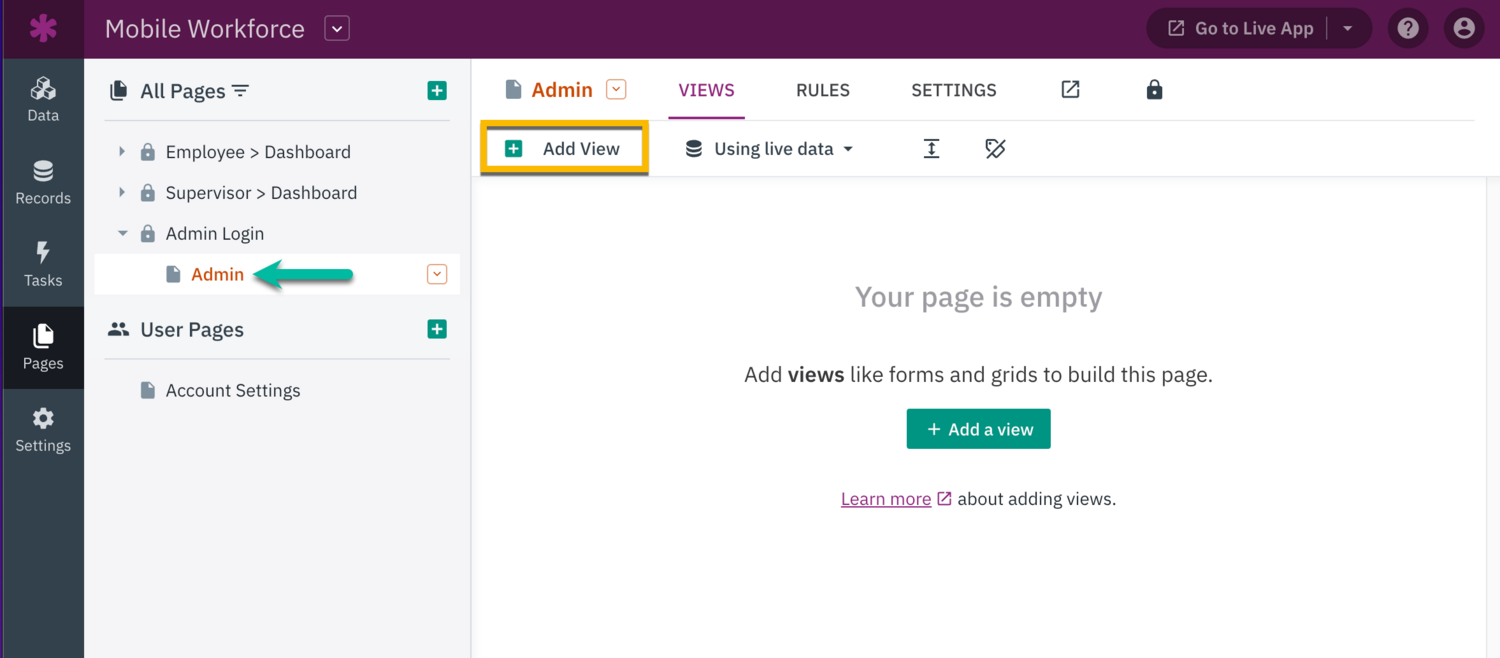Open the Data section in the sidebar
Image resolution: width=1500 pixels, height=658 pixels.
click(43, 97)
